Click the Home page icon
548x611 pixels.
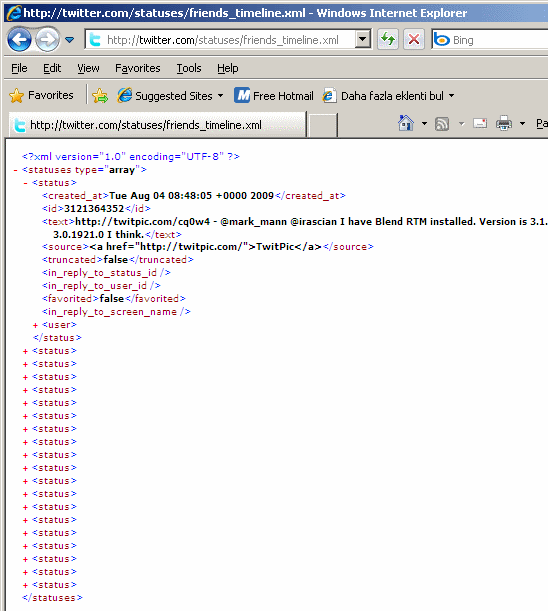[x=406, y=123]
